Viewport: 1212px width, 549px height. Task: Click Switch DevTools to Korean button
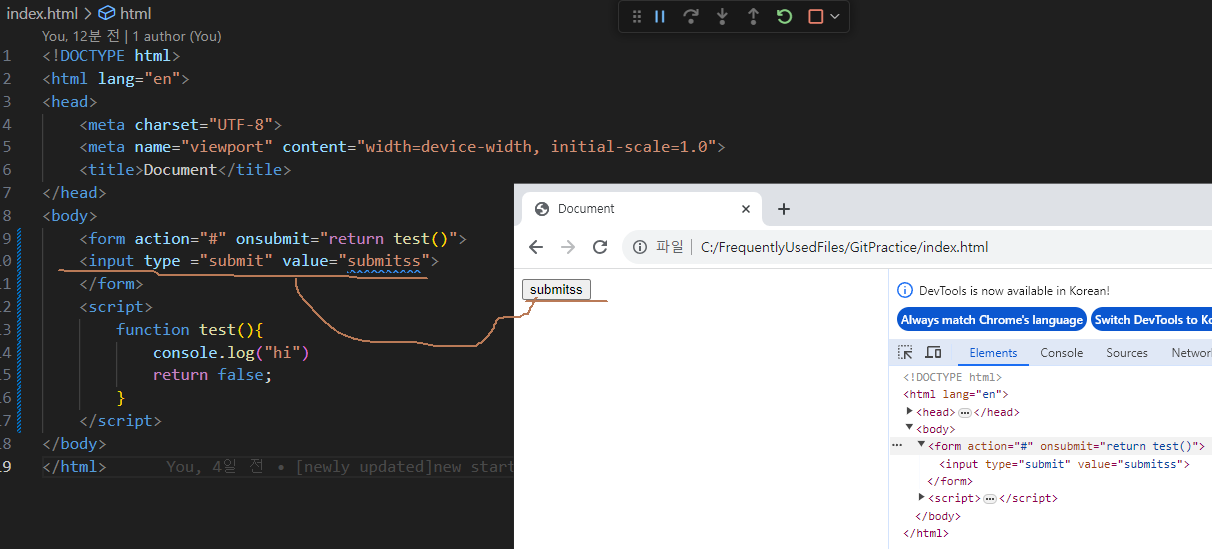(x=1152, y=320)
